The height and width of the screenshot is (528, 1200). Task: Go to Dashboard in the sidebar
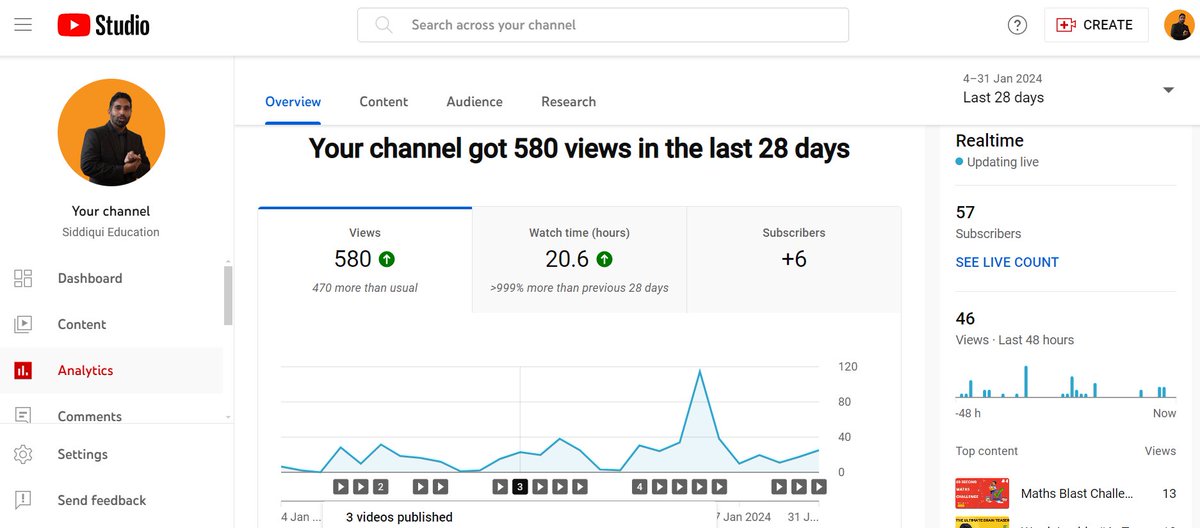tap(111, 278)
